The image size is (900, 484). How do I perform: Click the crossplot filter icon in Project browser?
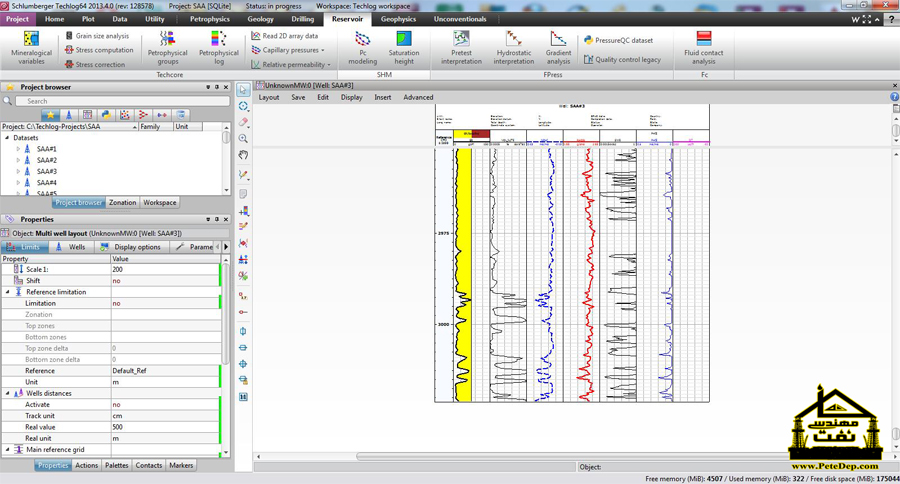(x=125, y=115)
